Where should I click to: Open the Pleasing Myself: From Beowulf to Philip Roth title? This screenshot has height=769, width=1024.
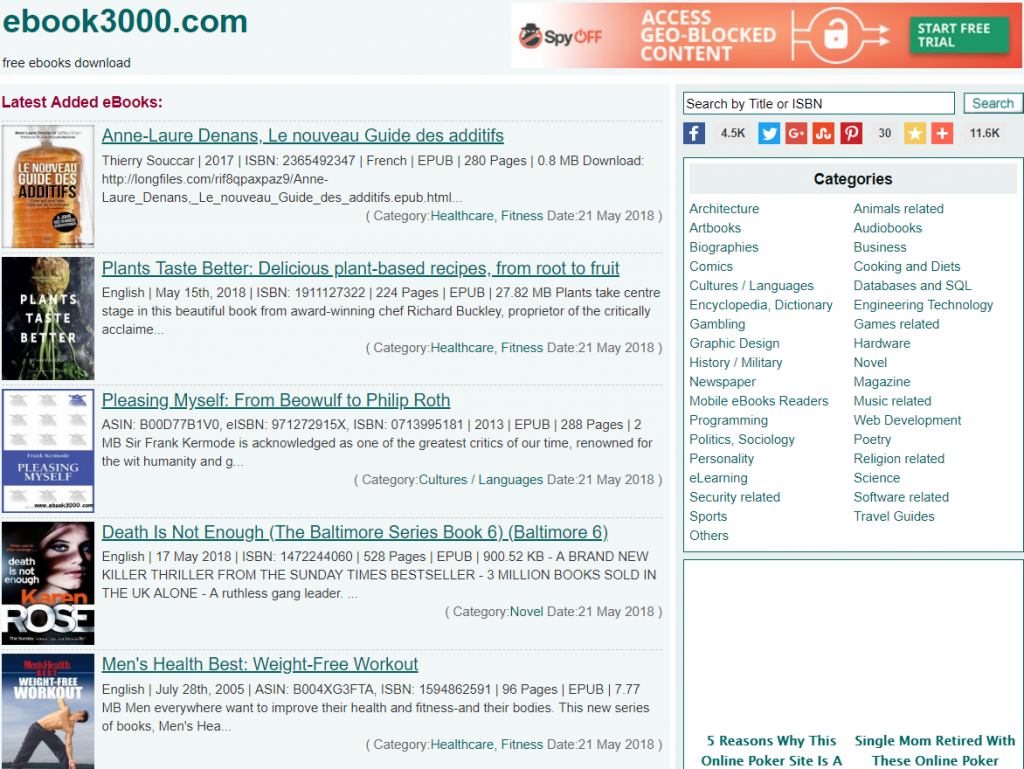tap(276, 400)
